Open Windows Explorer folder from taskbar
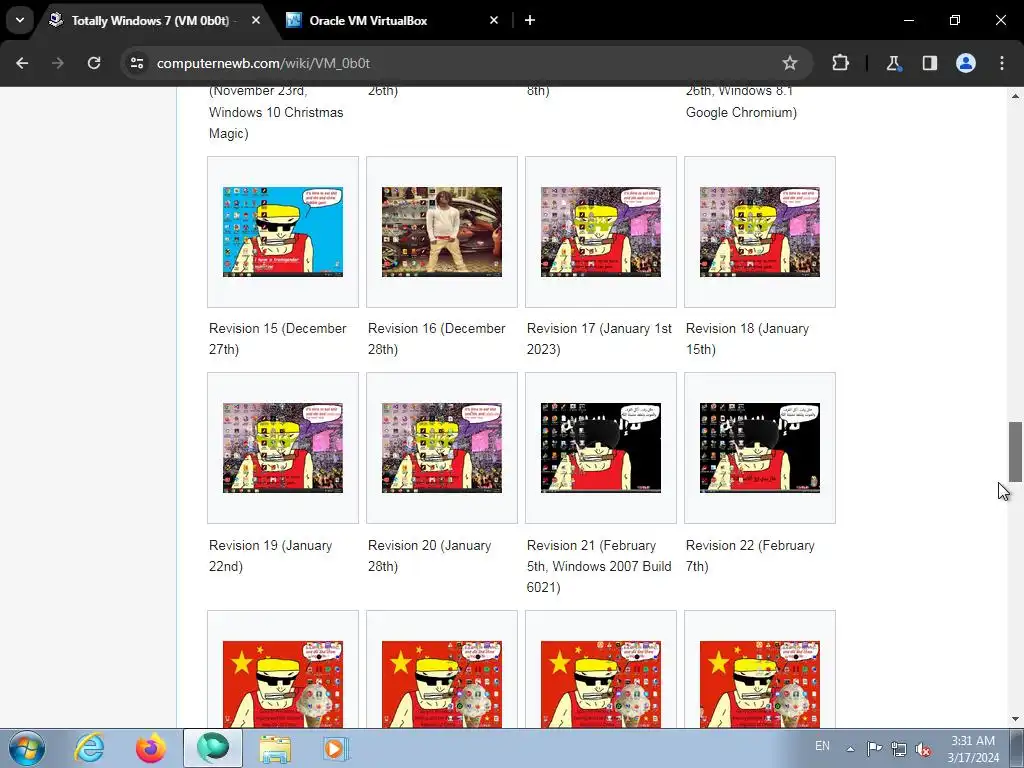Image resolution: width=1024 pixels, height=768 pixels. pos(275,748)
